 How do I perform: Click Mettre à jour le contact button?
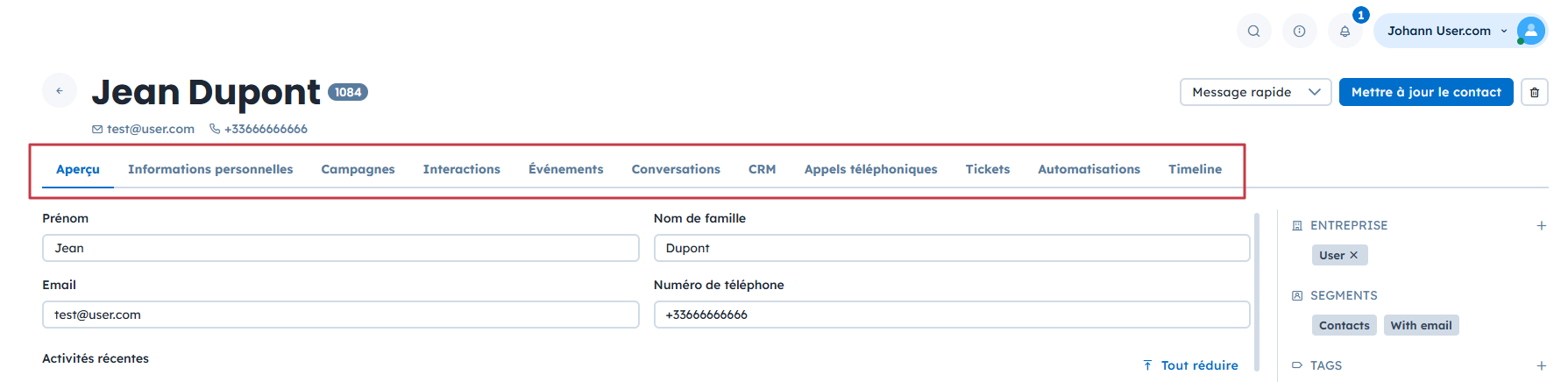point(1426,92)
